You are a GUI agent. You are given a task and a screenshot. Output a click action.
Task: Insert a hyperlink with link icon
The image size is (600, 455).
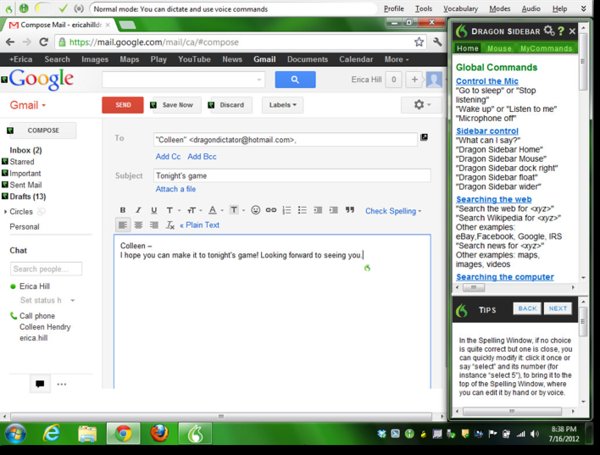pos(271,210)
